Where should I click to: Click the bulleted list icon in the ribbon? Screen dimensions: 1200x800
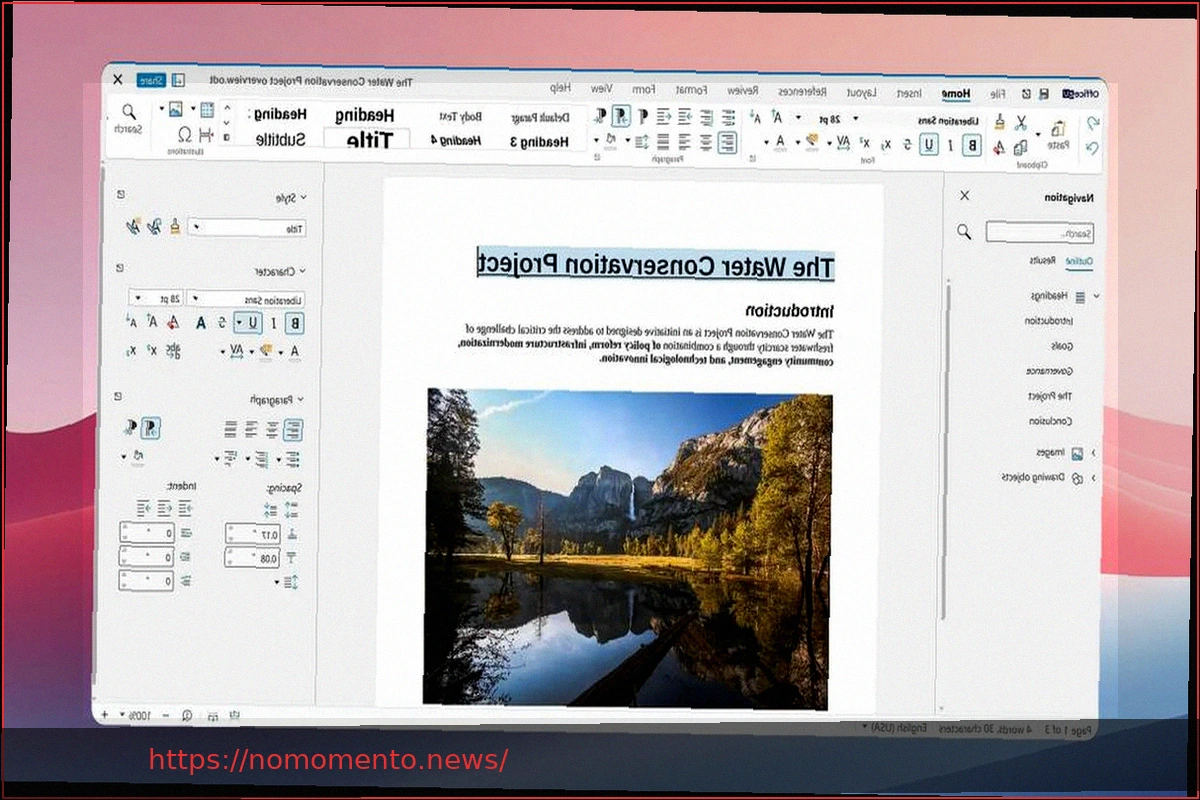coord(728,116)
